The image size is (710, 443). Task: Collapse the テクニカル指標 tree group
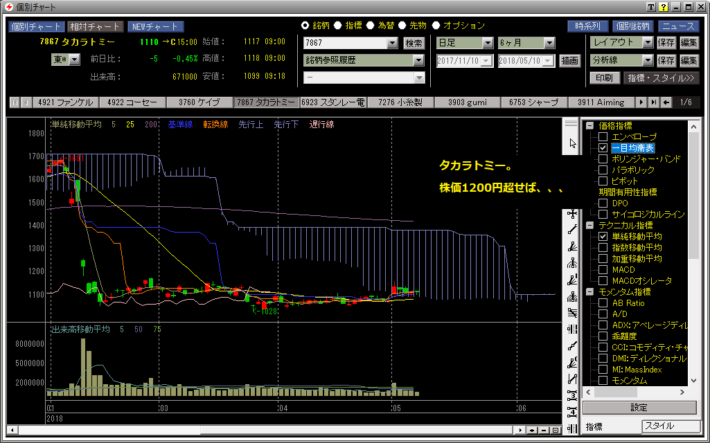coord(590,225)
